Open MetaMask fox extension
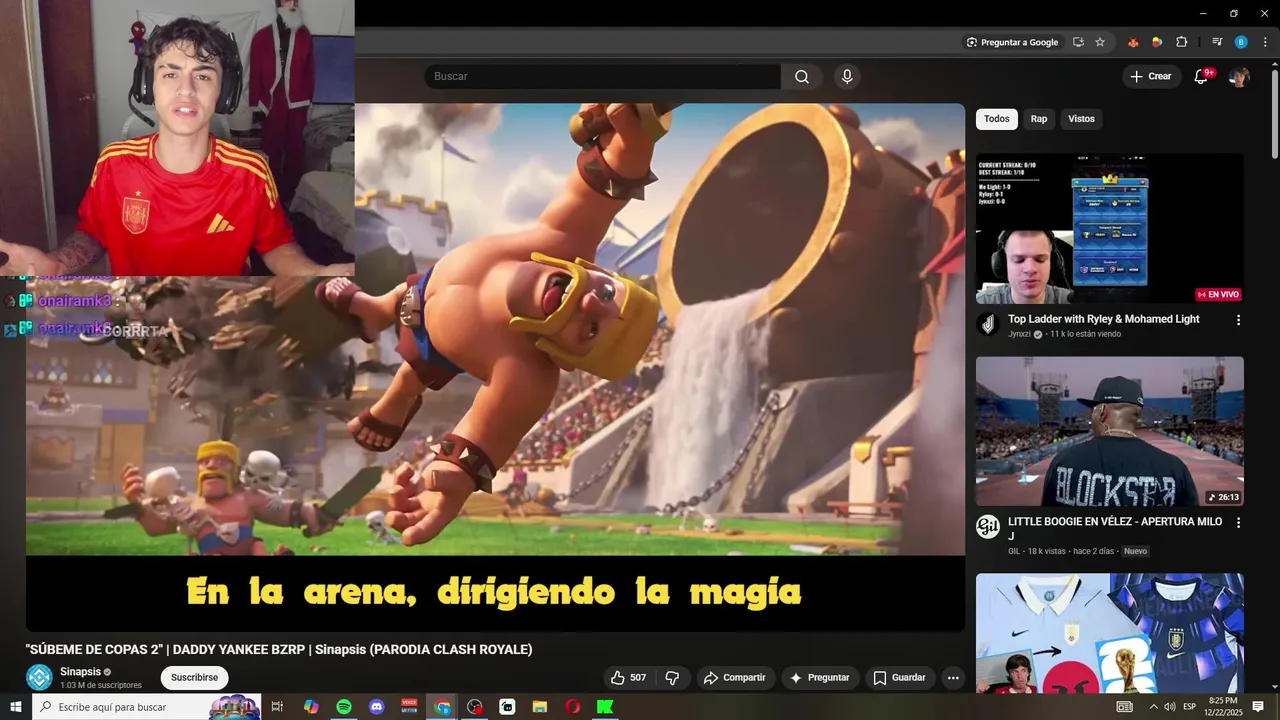Image resolution: width=1280 pixels, height=720 pixels. pyautogui.click(x=1133, y=42)
